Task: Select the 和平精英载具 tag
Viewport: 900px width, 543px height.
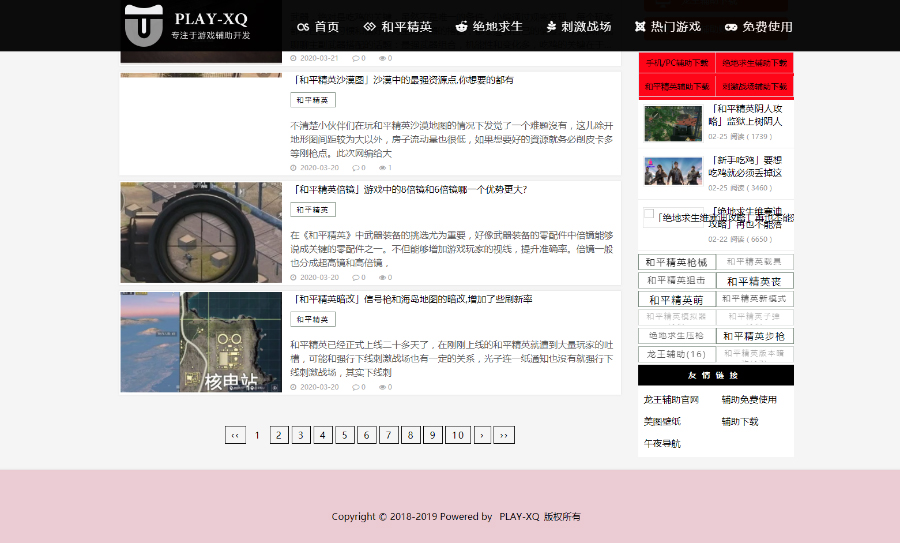Action: [x=755, y=262]
